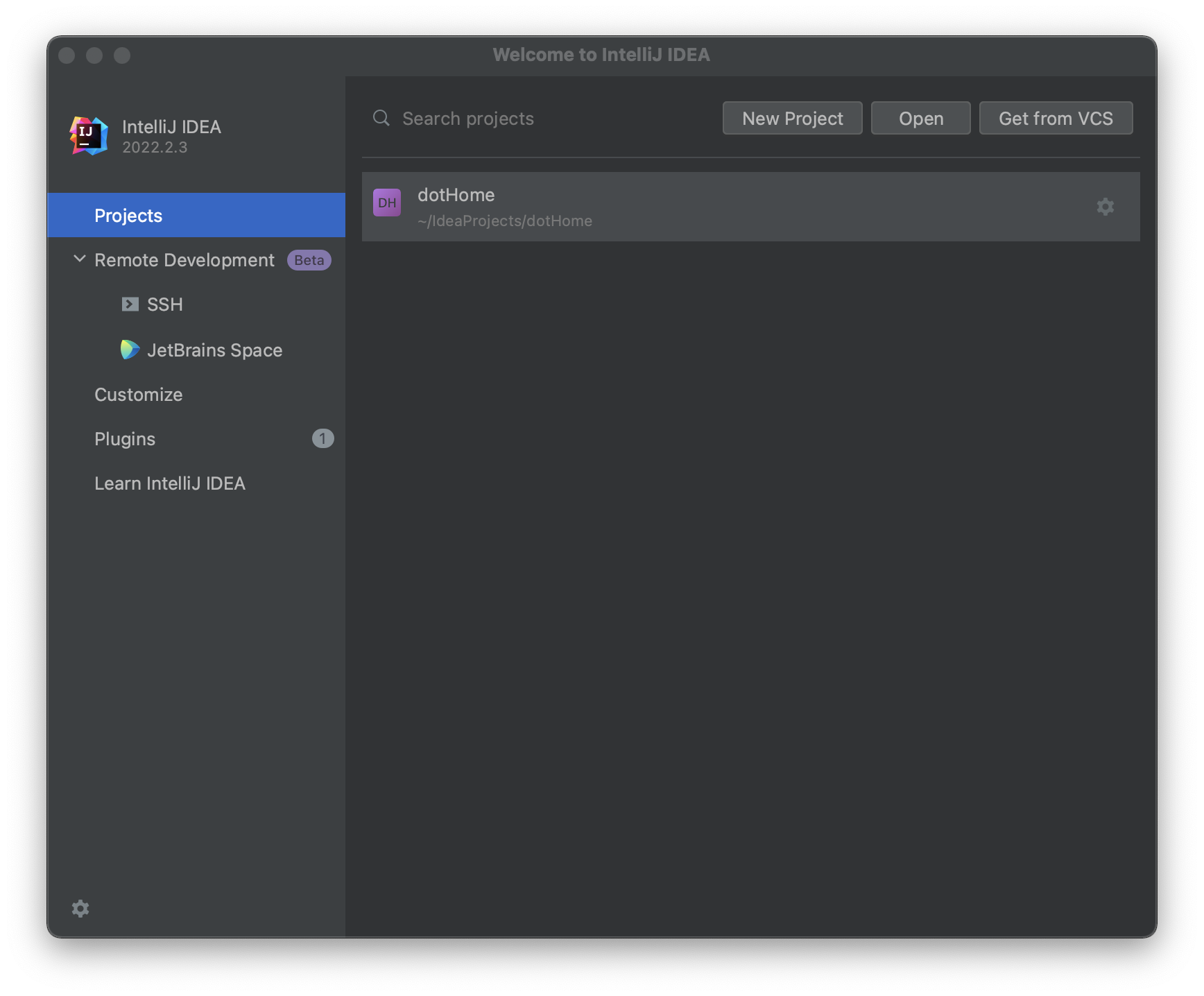This screenshot has height=996, width=1204.
Task: Open the dotHome project settings gear
Action: [1106, 207]
